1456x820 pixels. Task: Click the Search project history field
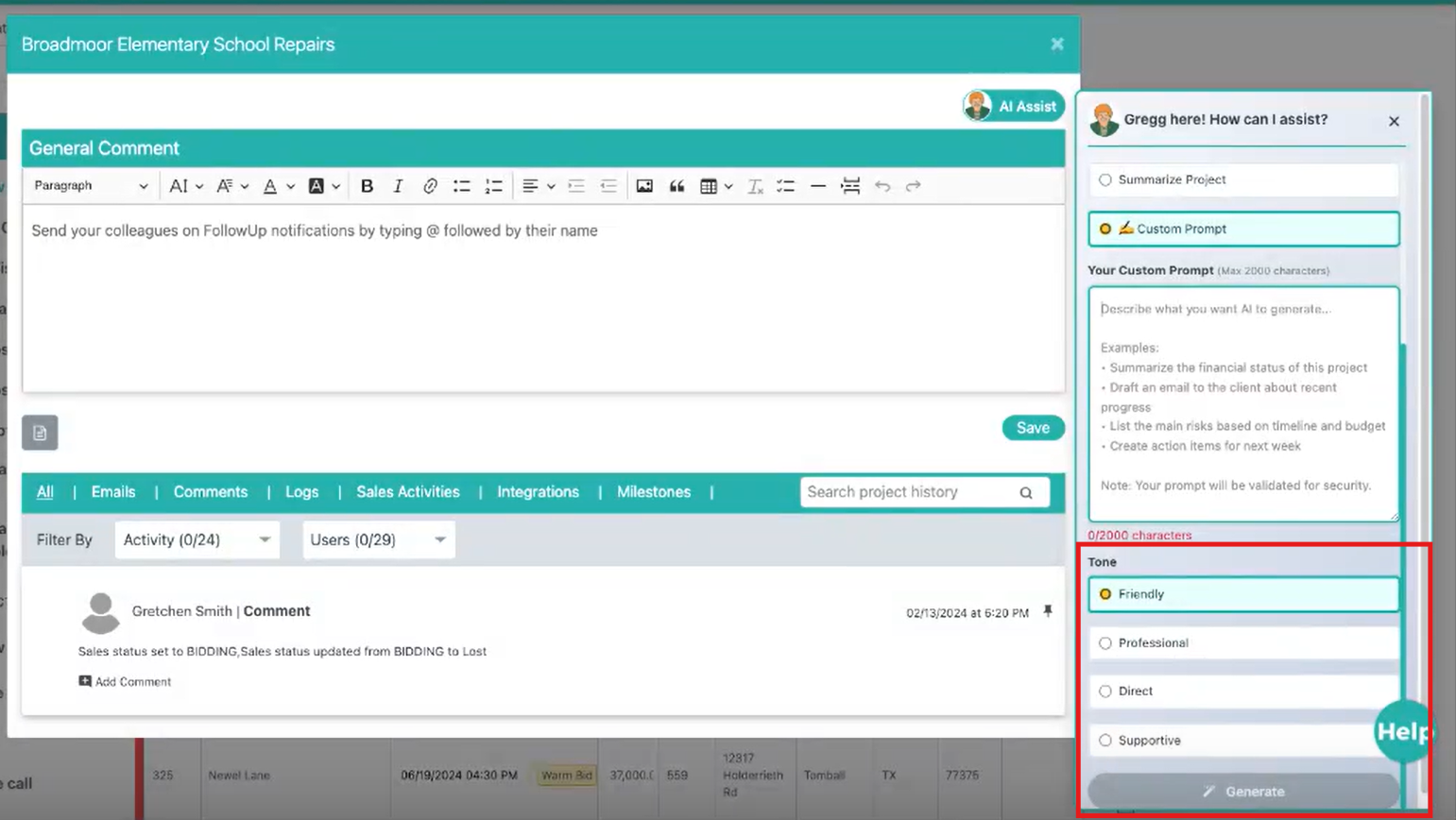909,492
